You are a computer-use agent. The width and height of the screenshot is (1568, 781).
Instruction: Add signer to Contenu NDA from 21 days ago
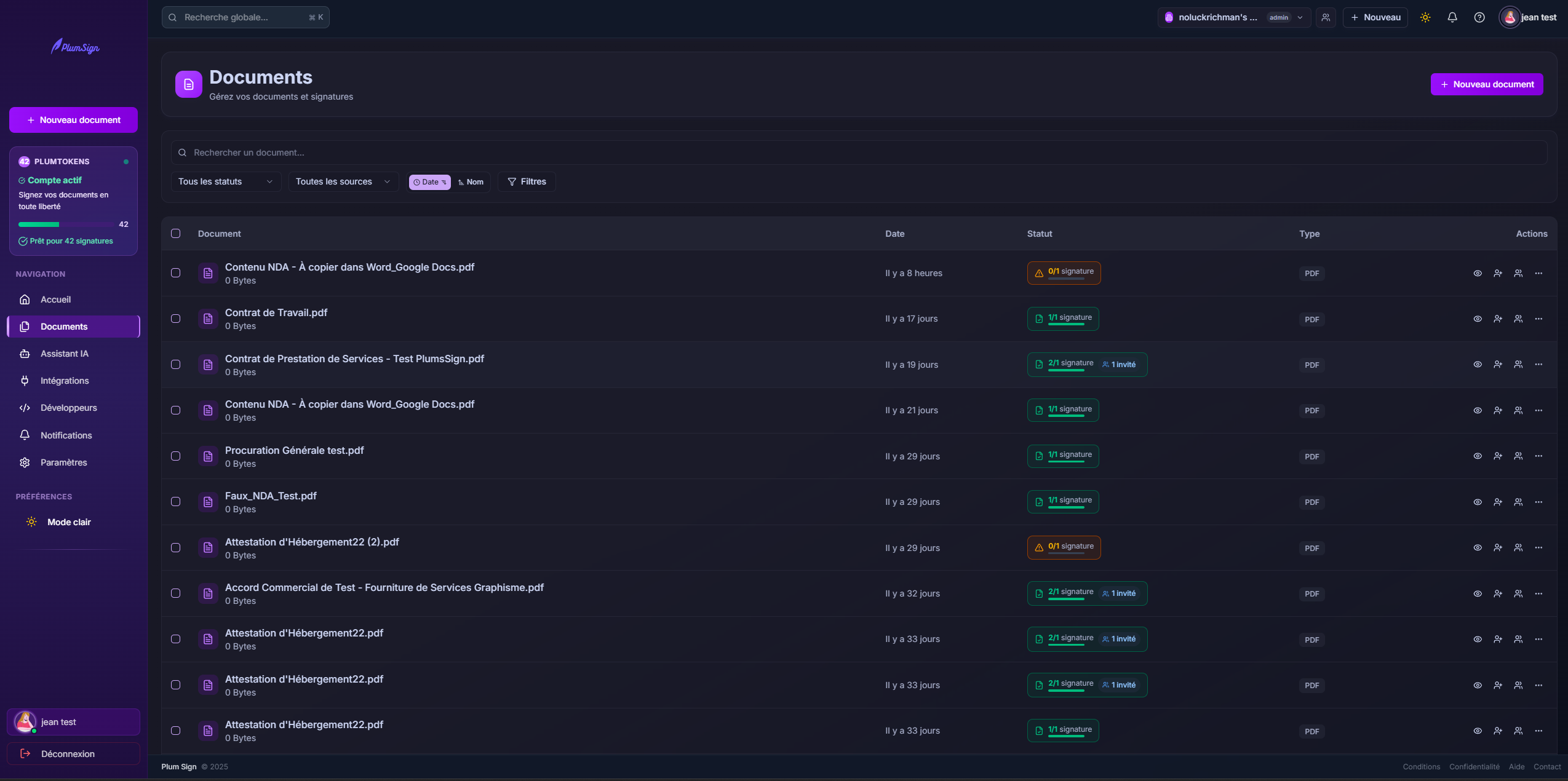[1498, 410]
